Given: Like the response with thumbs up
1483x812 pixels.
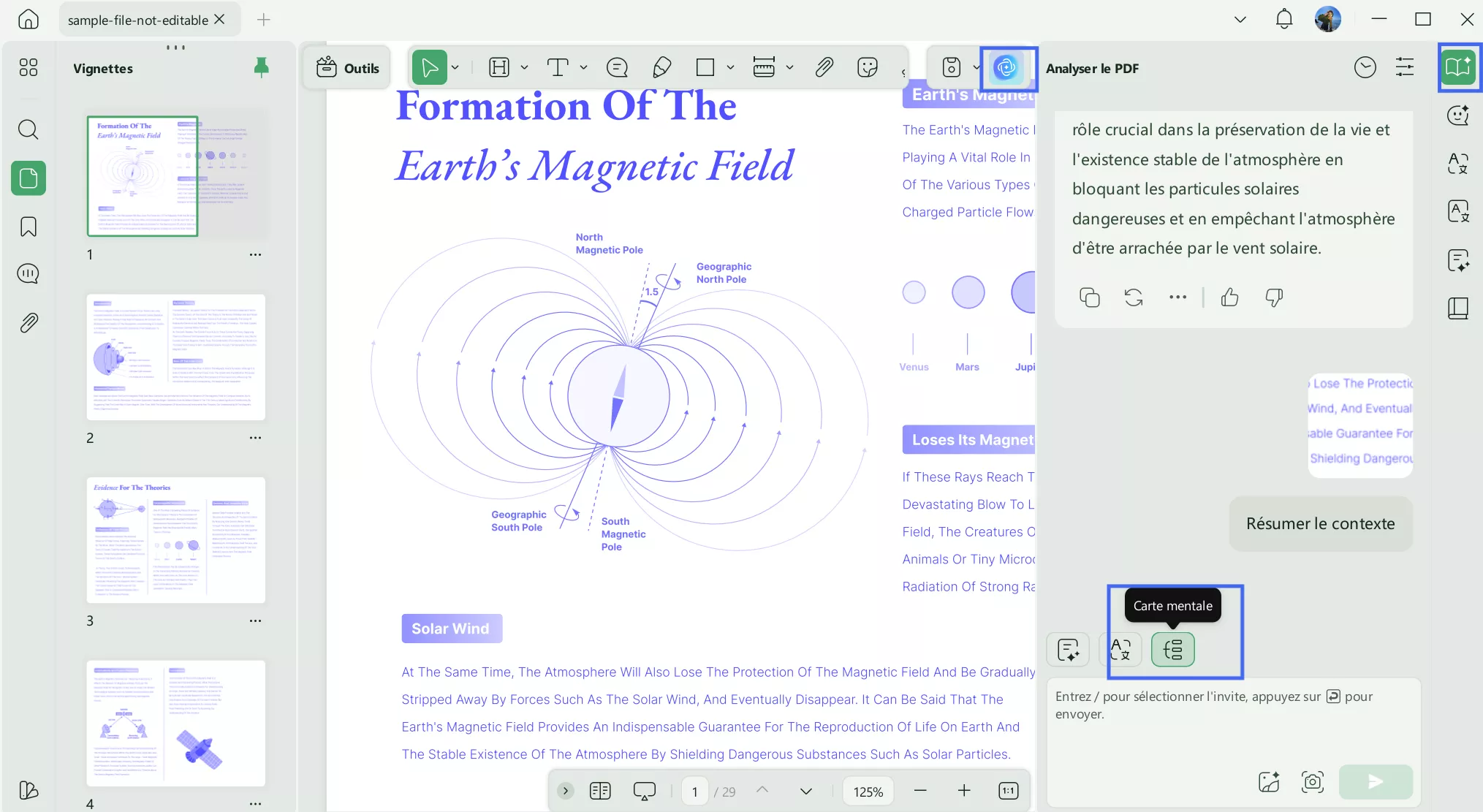Looking at the screenshot, I should (1229, 297).
